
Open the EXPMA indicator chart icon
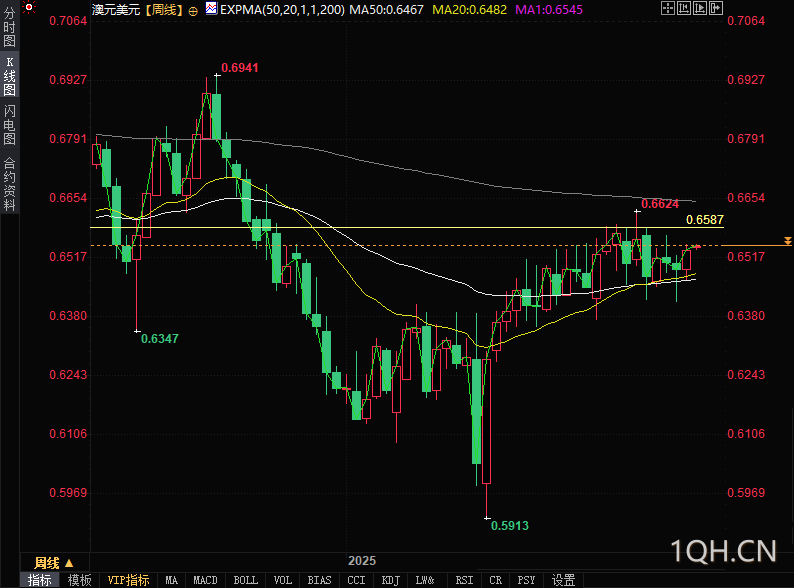pyautogui.click(x=211, y=8)
